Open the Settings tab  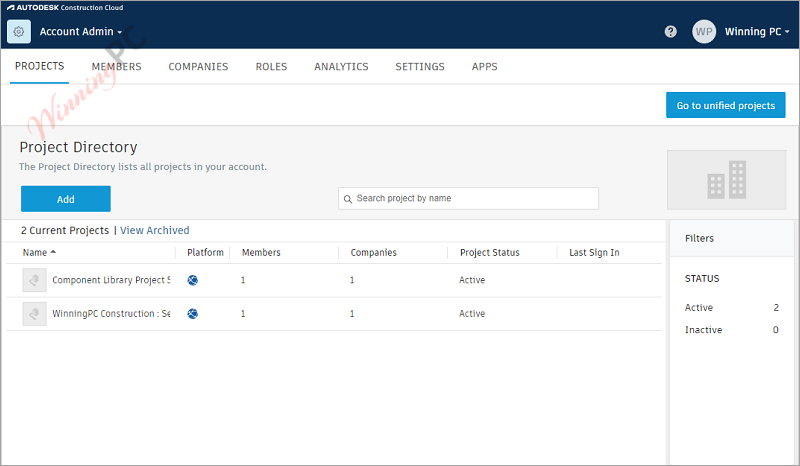coord(420,67)
